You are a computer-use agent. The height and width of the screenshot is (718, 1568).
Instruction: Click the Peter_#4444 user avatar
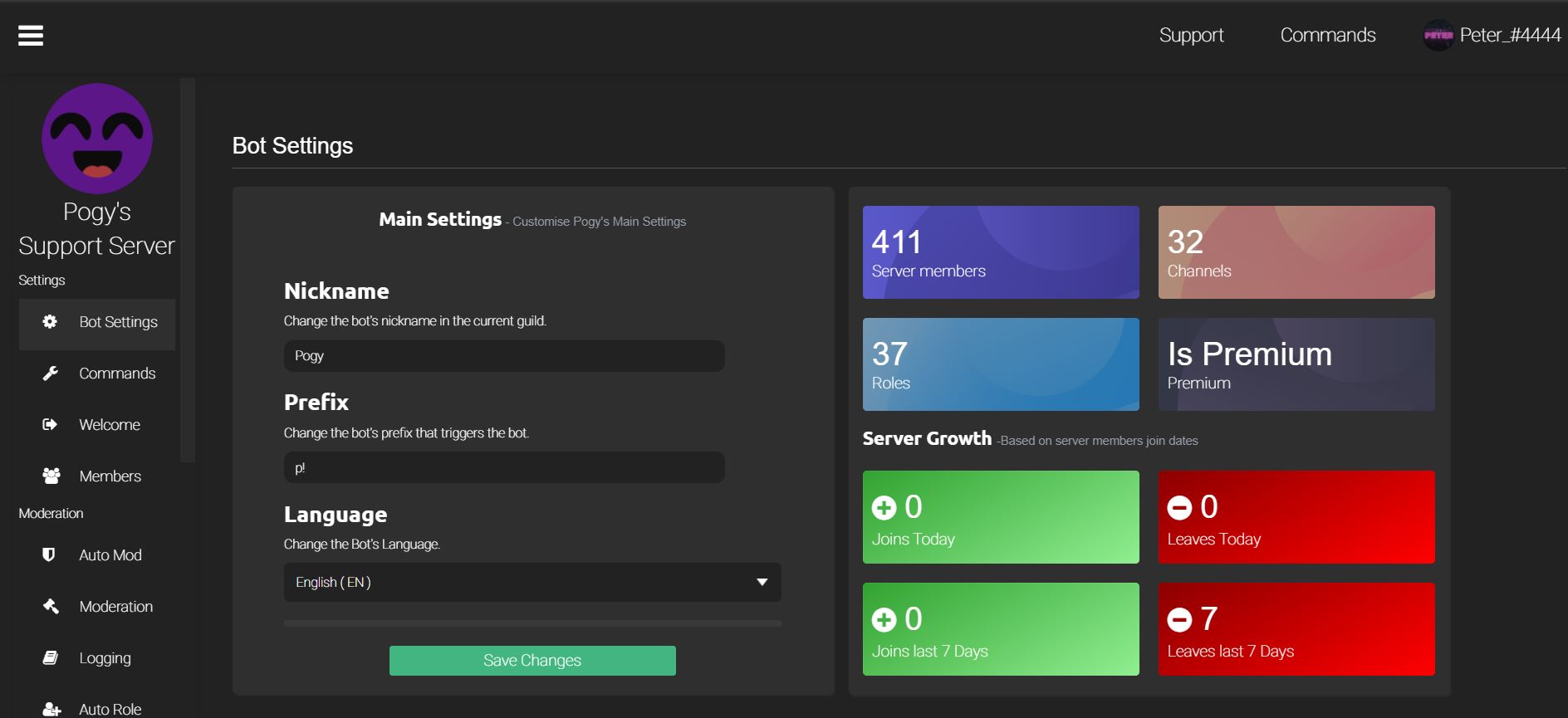[1438, 35]
